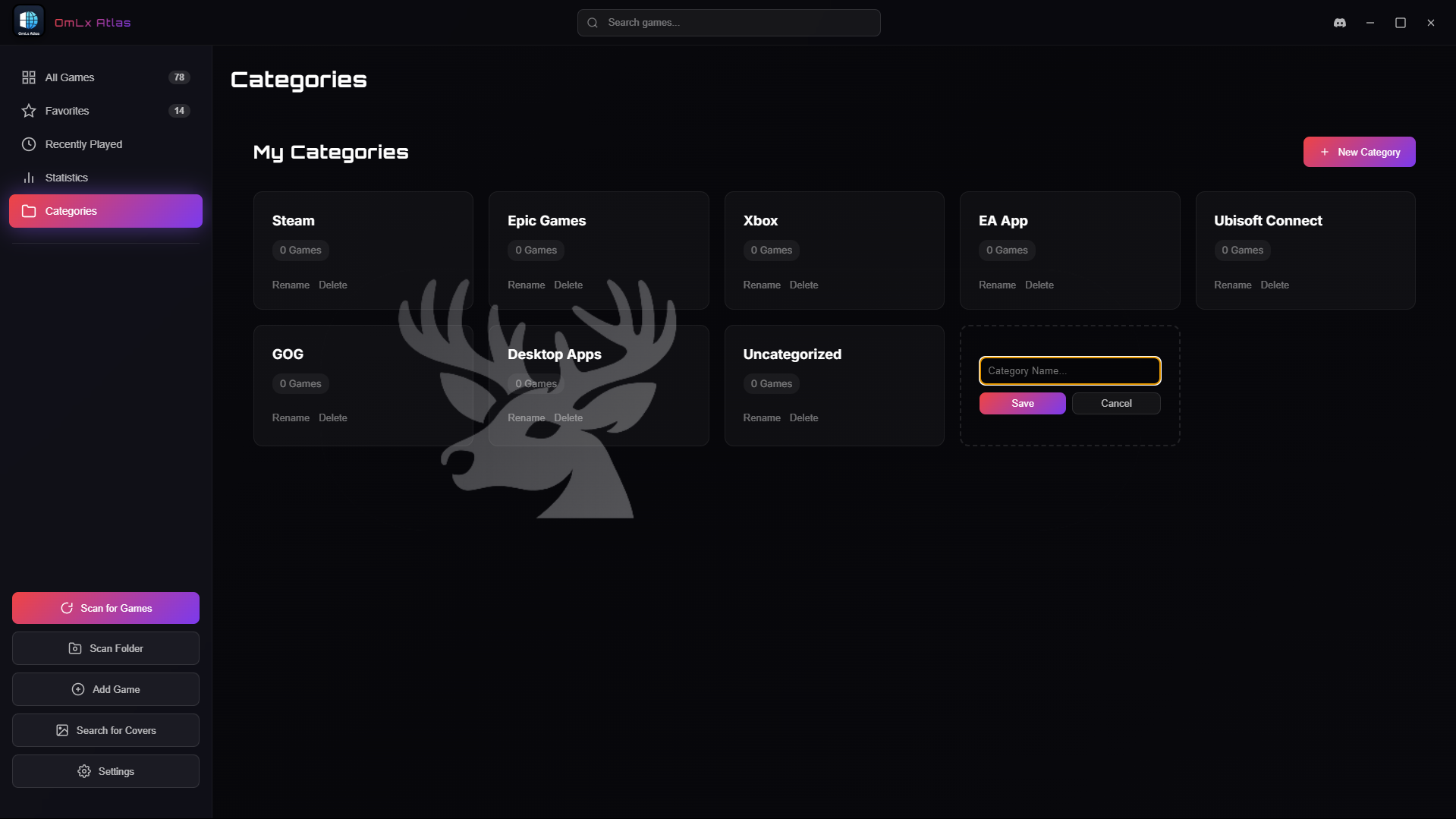
Task: Select the Categories sidebar item
Action: pyautogui.click(x=105, y=211)
